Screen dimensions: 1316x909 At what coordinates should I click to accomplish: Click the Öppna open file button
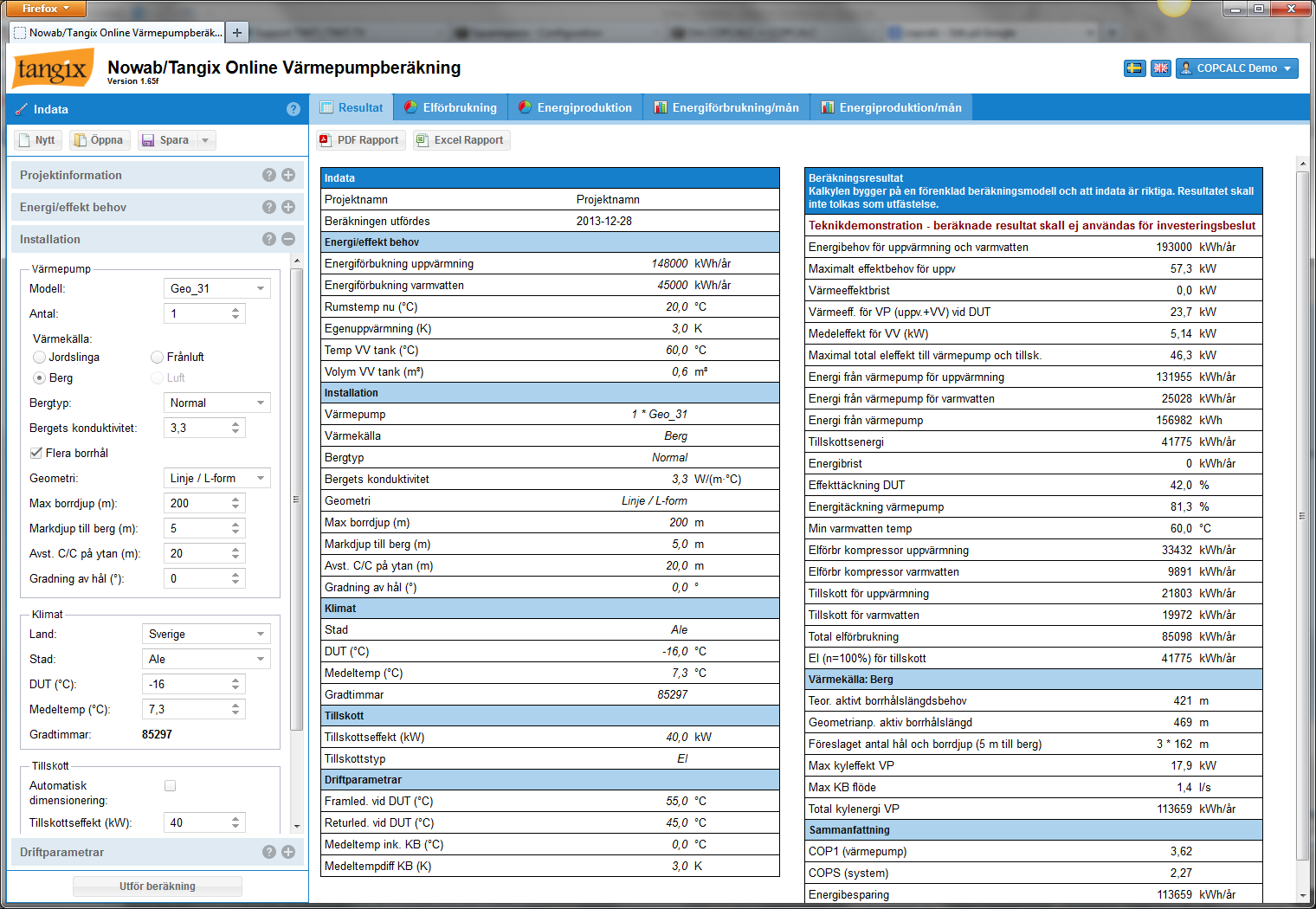pyautogui.click(x=99, y=140)
